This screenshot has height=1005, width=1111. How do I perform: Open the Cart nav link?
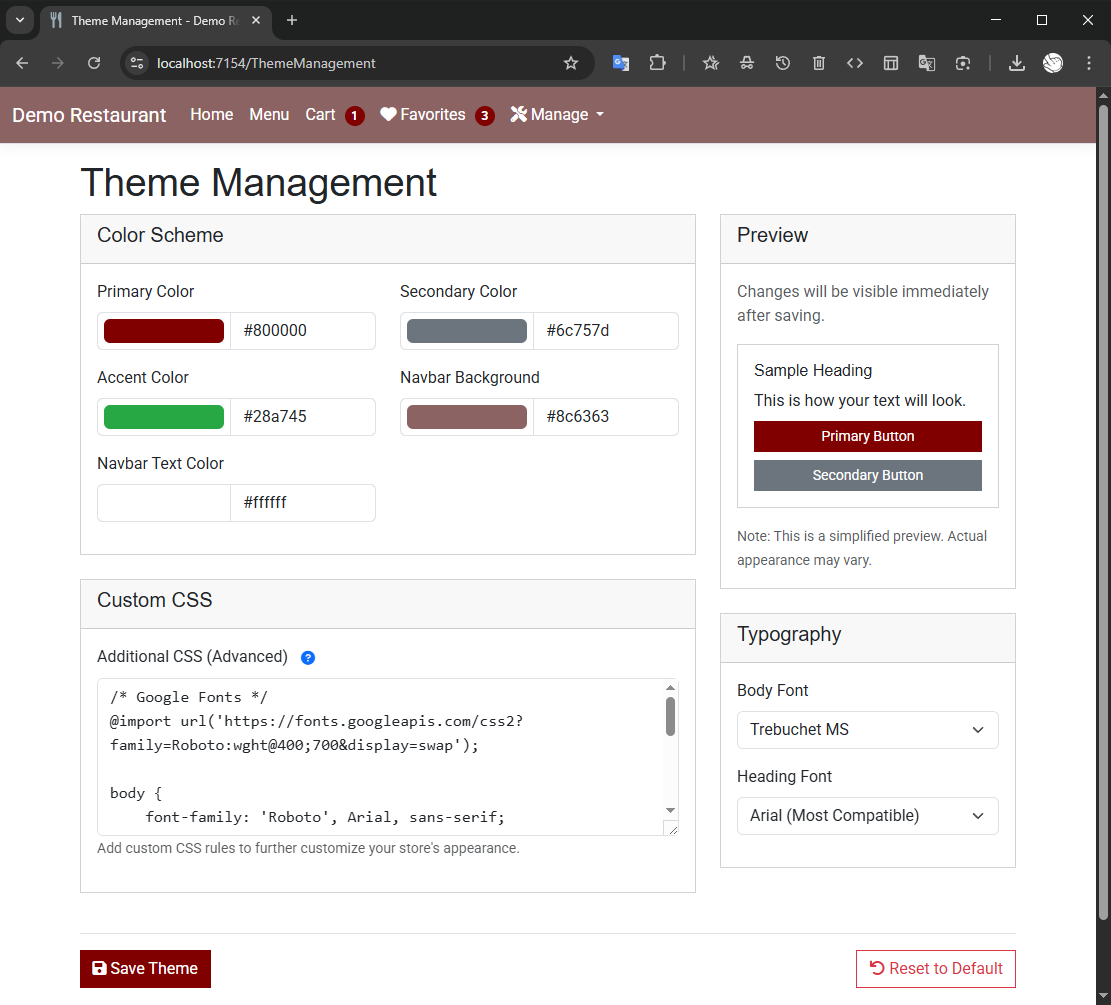(x=320, y=115)
